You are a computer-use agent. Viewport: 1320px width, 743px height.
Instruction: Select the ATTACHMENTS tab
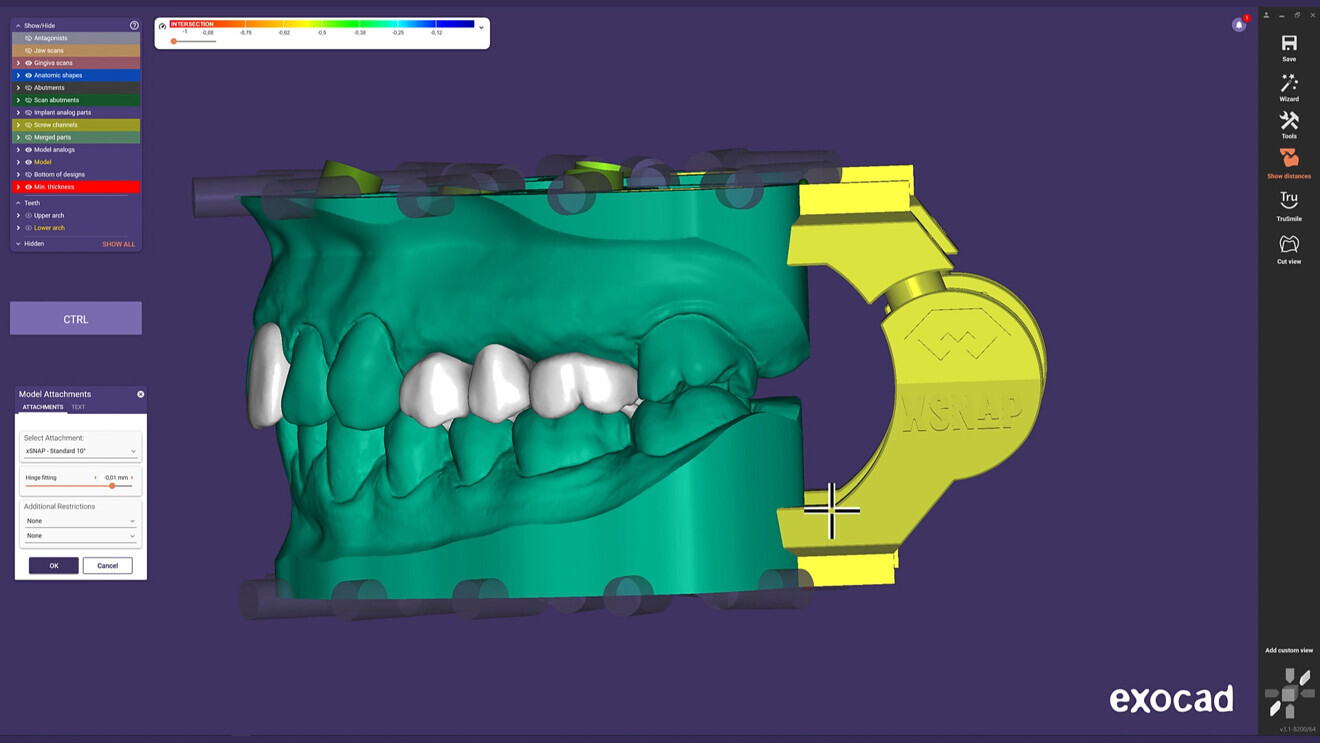[x=41, y=407]
